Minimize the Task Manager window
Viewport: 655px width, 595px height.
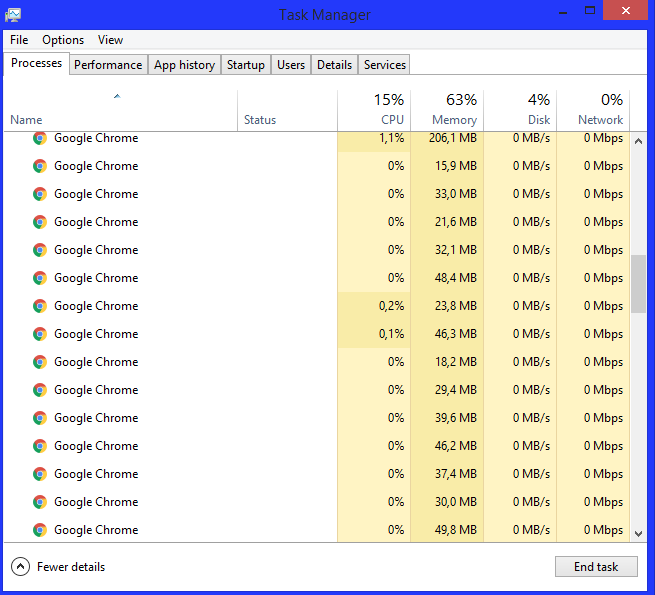pos(563,12)
